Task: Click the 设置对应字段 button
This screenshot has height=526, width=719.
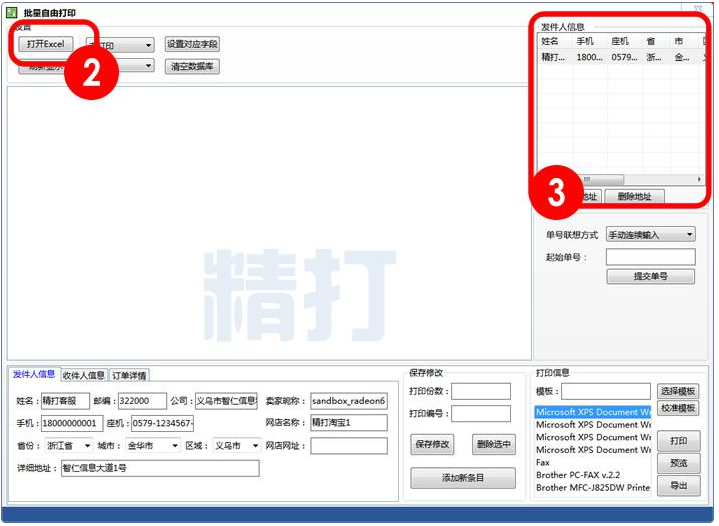Action: 192,44
